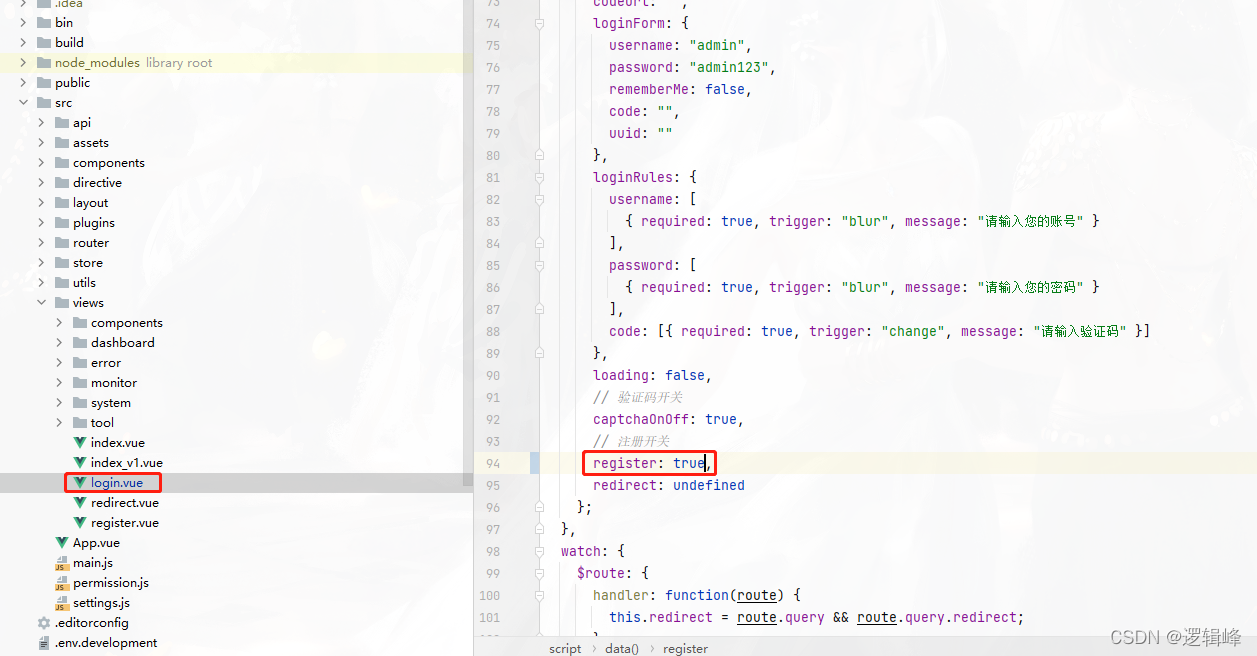Click Vue icon of login.vue
This screenshot has width=1257, height=656.
click(80, 482)
